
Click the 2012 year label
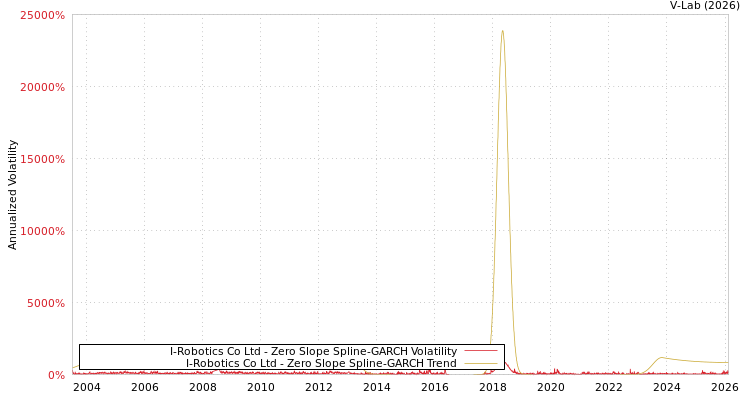click(319, 387)
